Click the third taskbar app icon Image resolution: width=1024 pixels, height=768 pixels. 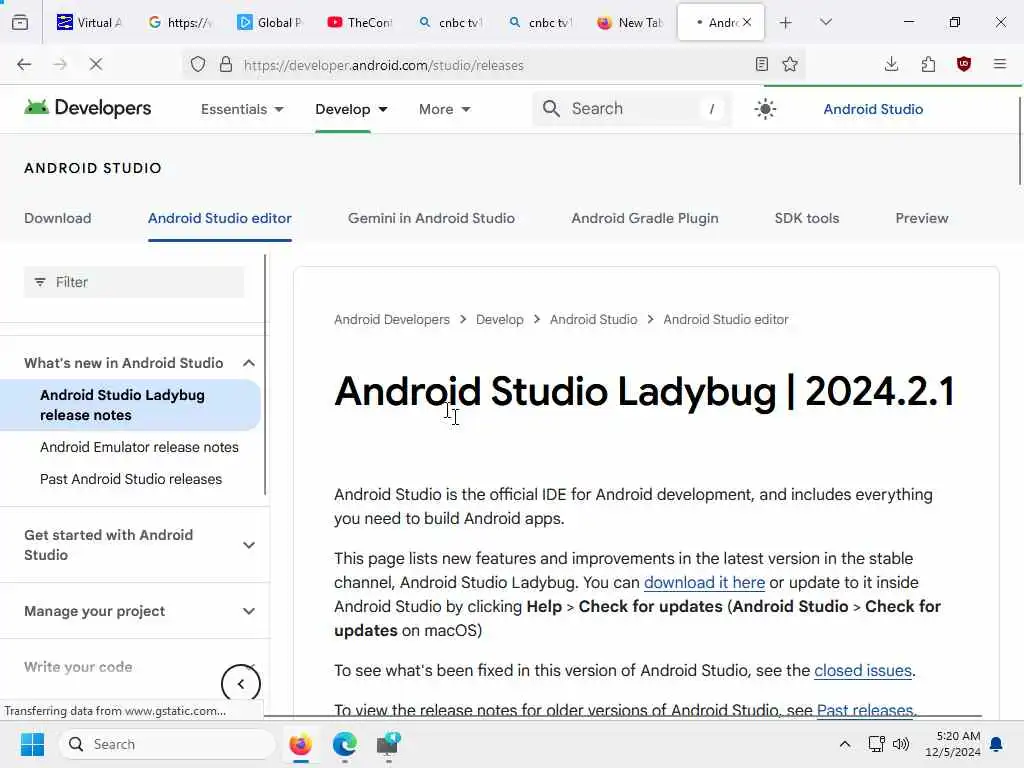(389, 744)
